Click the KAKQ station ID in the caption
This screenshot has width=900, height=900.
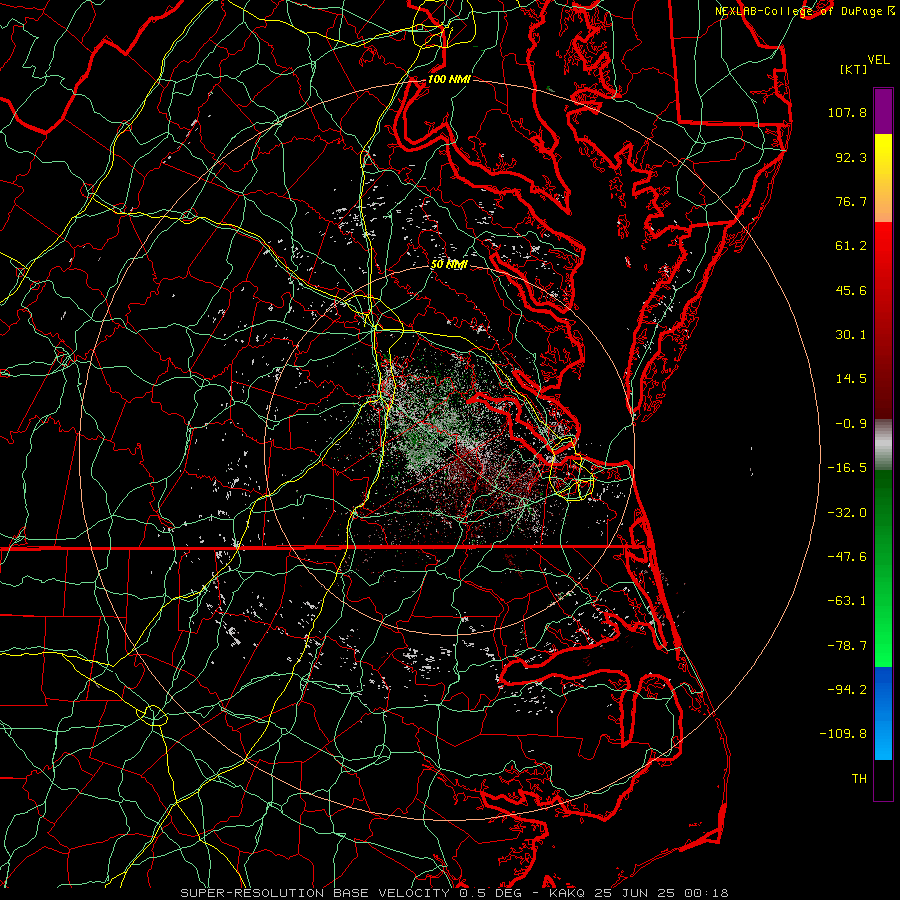(x=567, y=893)
